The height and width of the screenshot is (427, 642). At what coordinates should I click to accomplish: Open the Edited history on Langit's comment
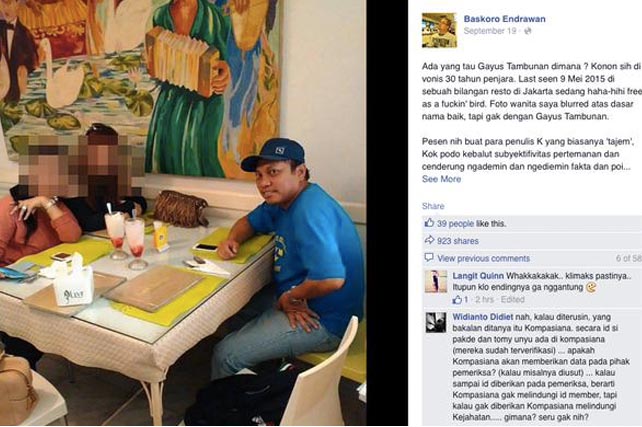click(513, 300)
